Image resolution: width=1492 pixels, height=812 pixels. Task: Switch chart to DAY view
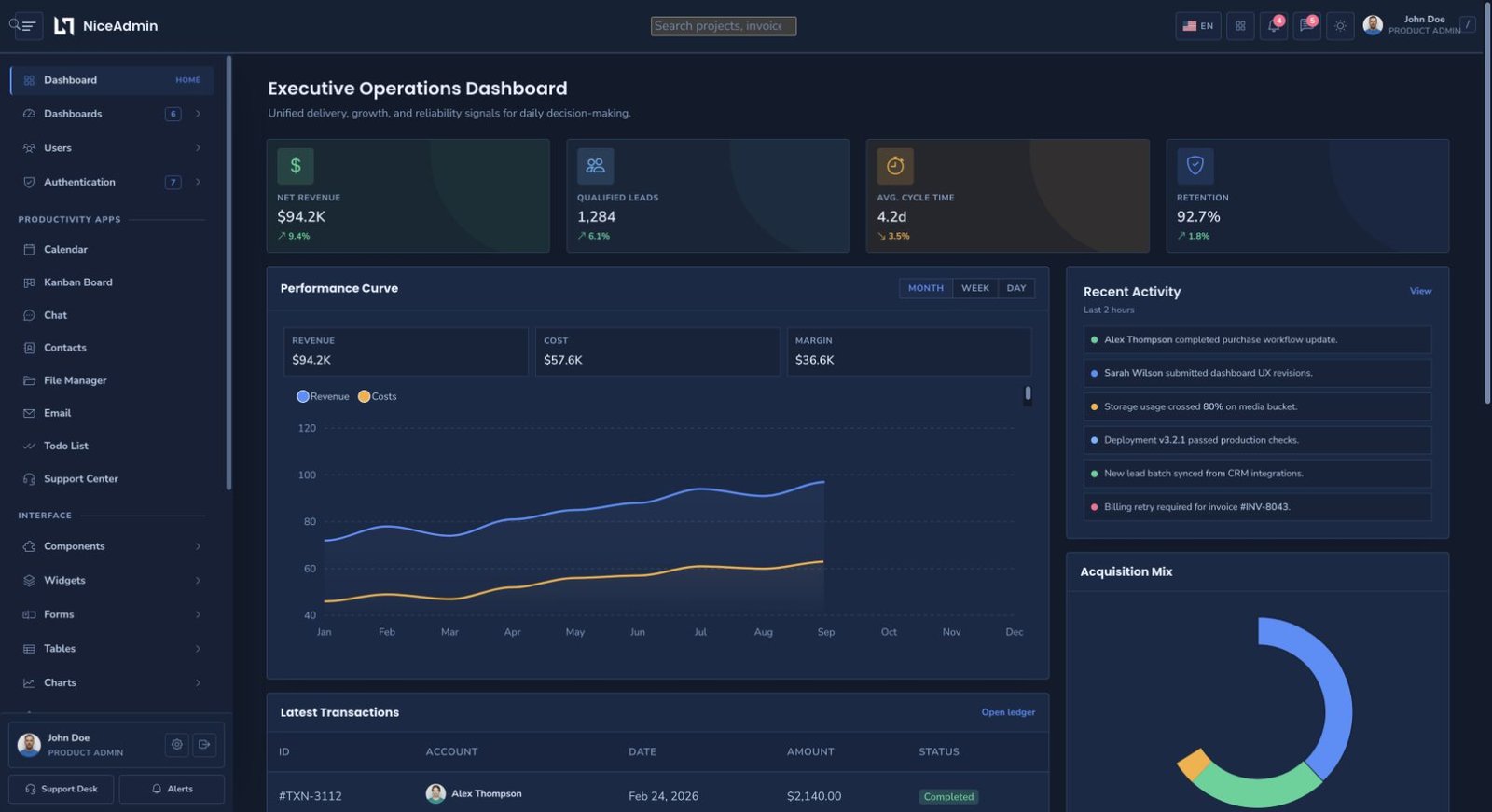pos(1016,288)
